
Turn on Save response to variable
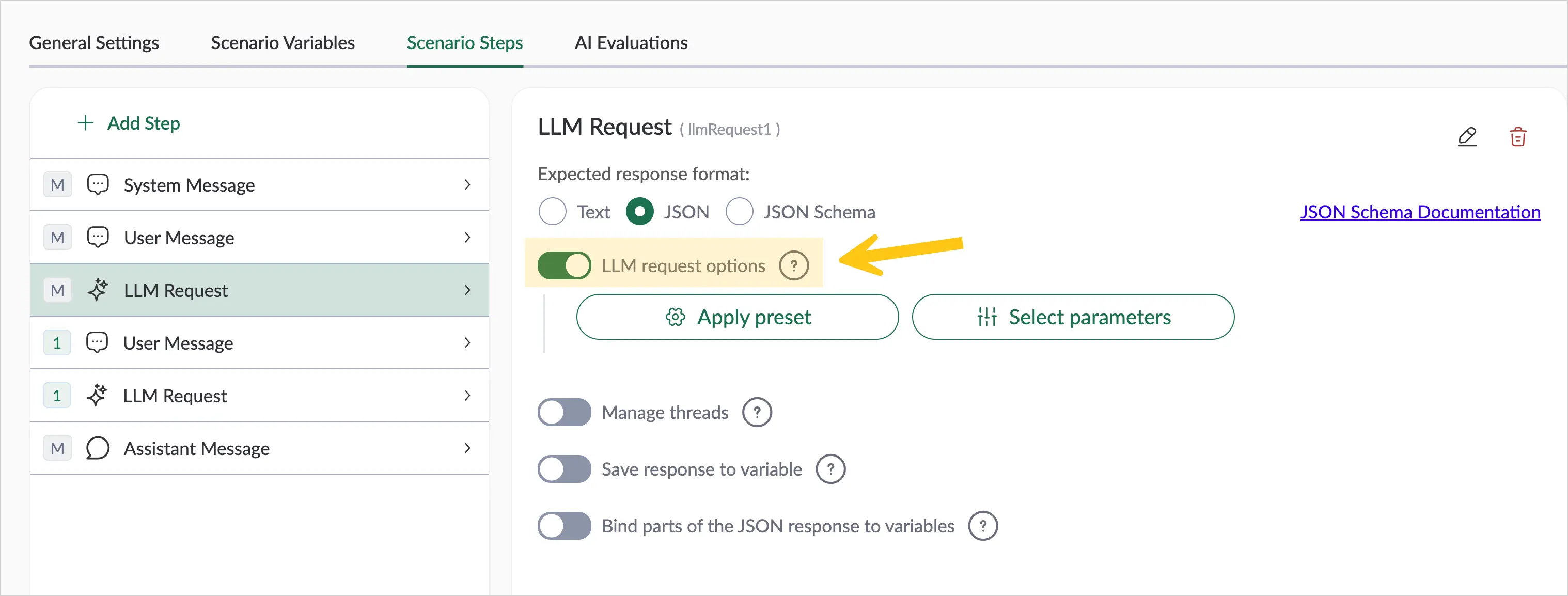(563, 469)
